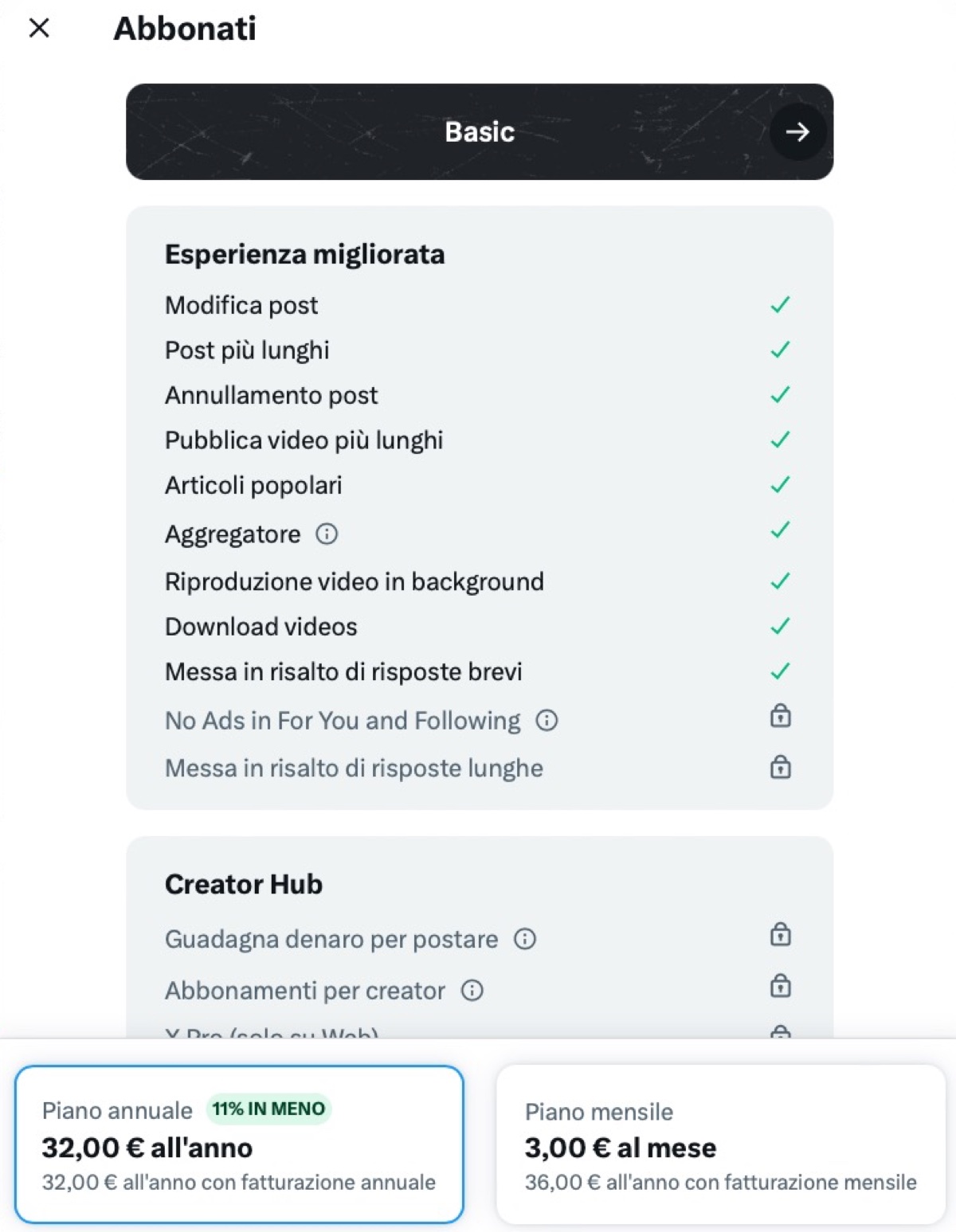Screen dimensions: 956x1232
Task: Click checkmark for Riproduzione video in background
Action: [781, 581]
